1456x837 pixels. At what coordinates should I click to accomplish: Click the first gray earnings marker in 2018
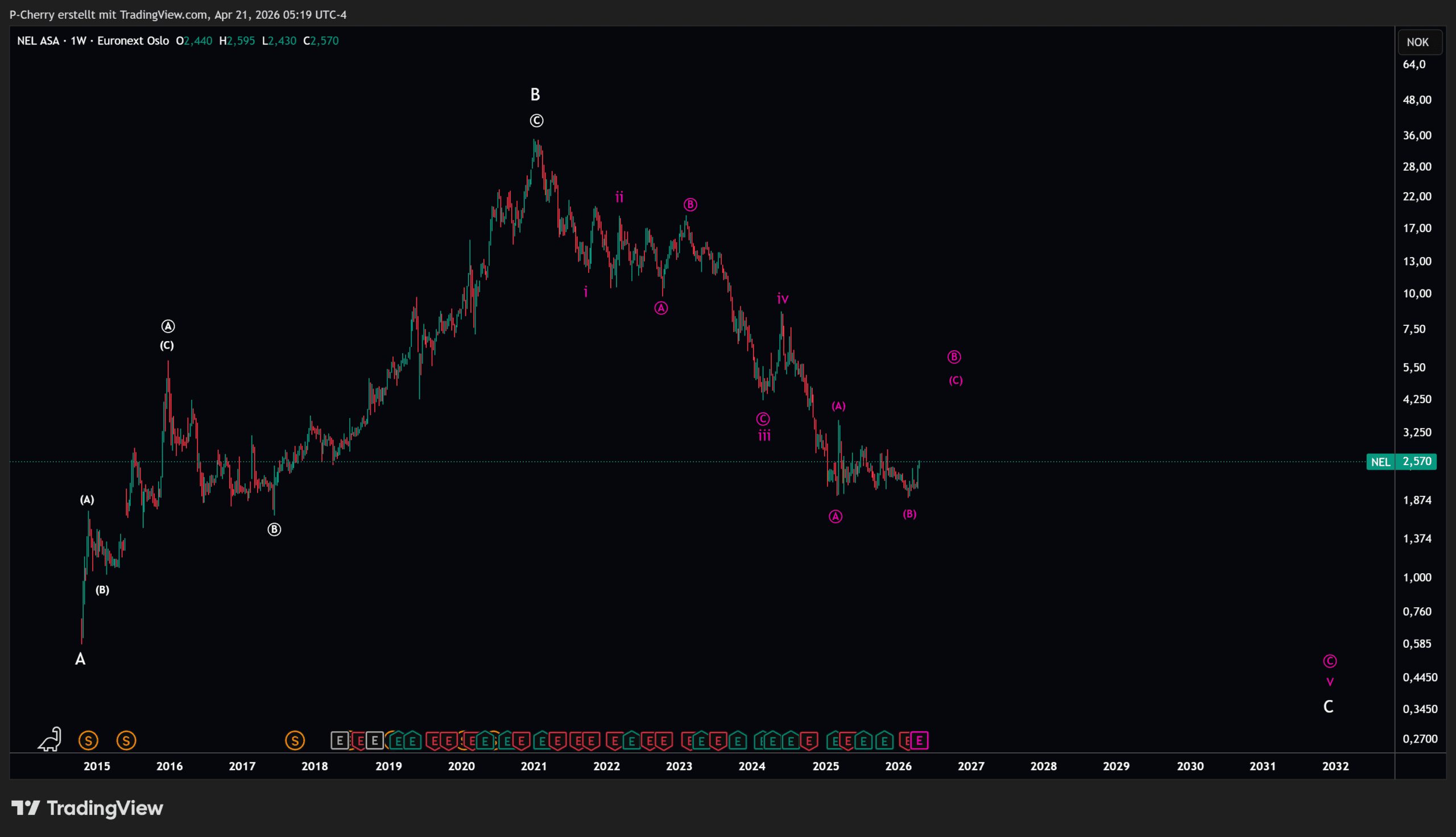point(339,740)
